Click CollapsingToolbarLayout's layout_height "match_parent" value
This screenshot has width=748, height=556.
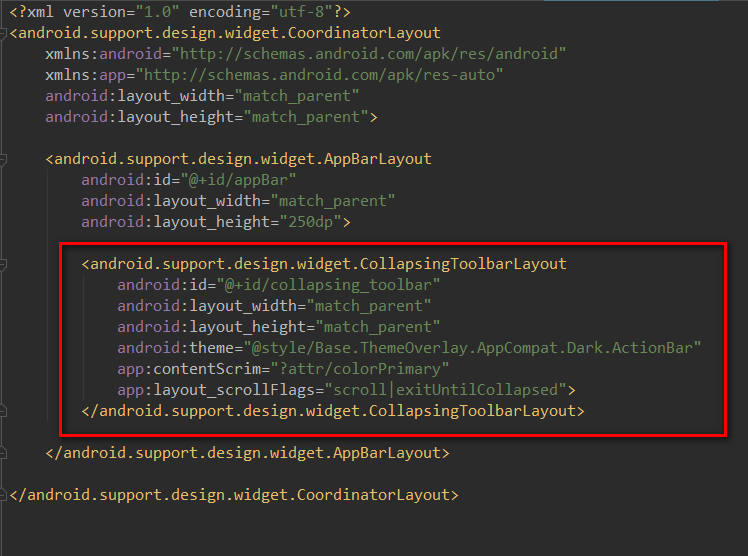[378, 327]
